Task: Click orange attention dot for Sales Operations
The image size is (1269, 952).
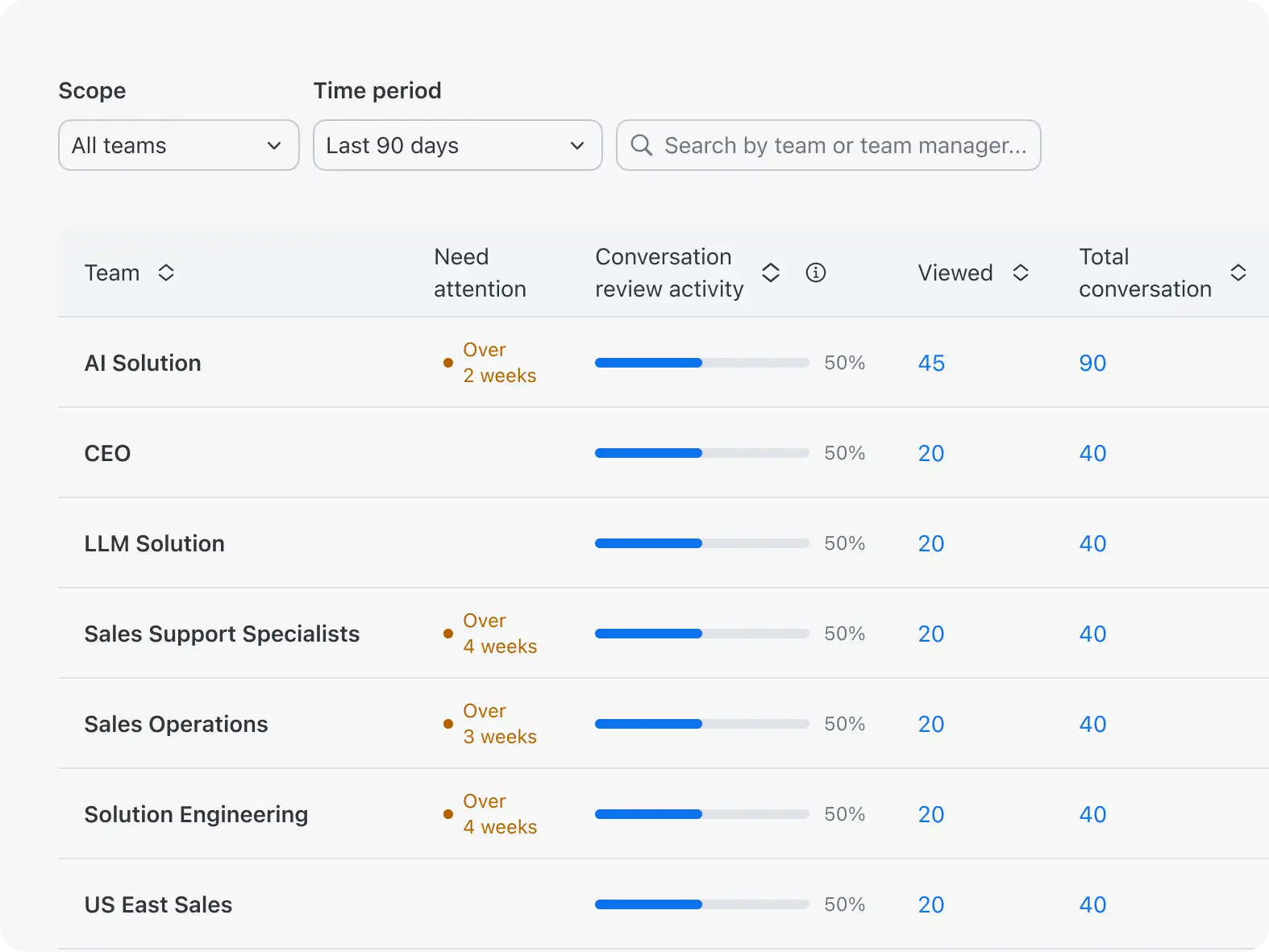Action: tap(447, 724)
